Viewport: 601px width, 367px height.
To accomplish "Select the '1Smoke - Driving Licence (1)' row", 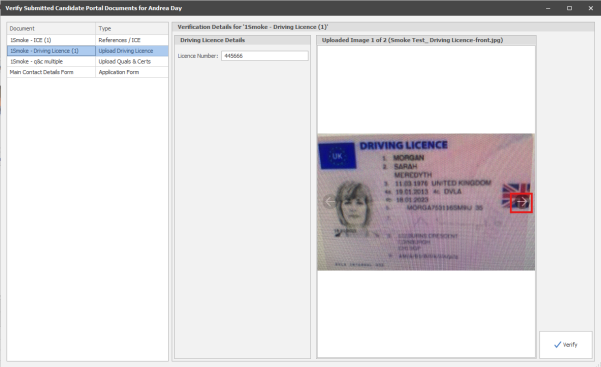I will click(87, 51).
